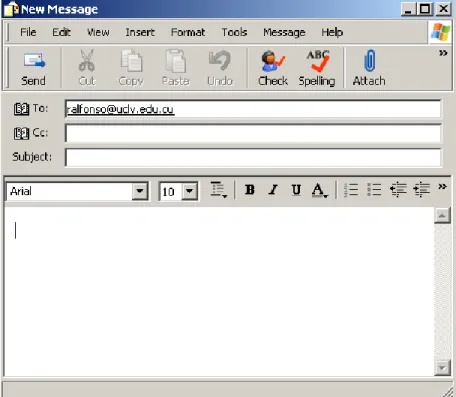Maximize the New Message window
Image resolution: width=456 pixels, height=397 pixels.
coord(425,9)
